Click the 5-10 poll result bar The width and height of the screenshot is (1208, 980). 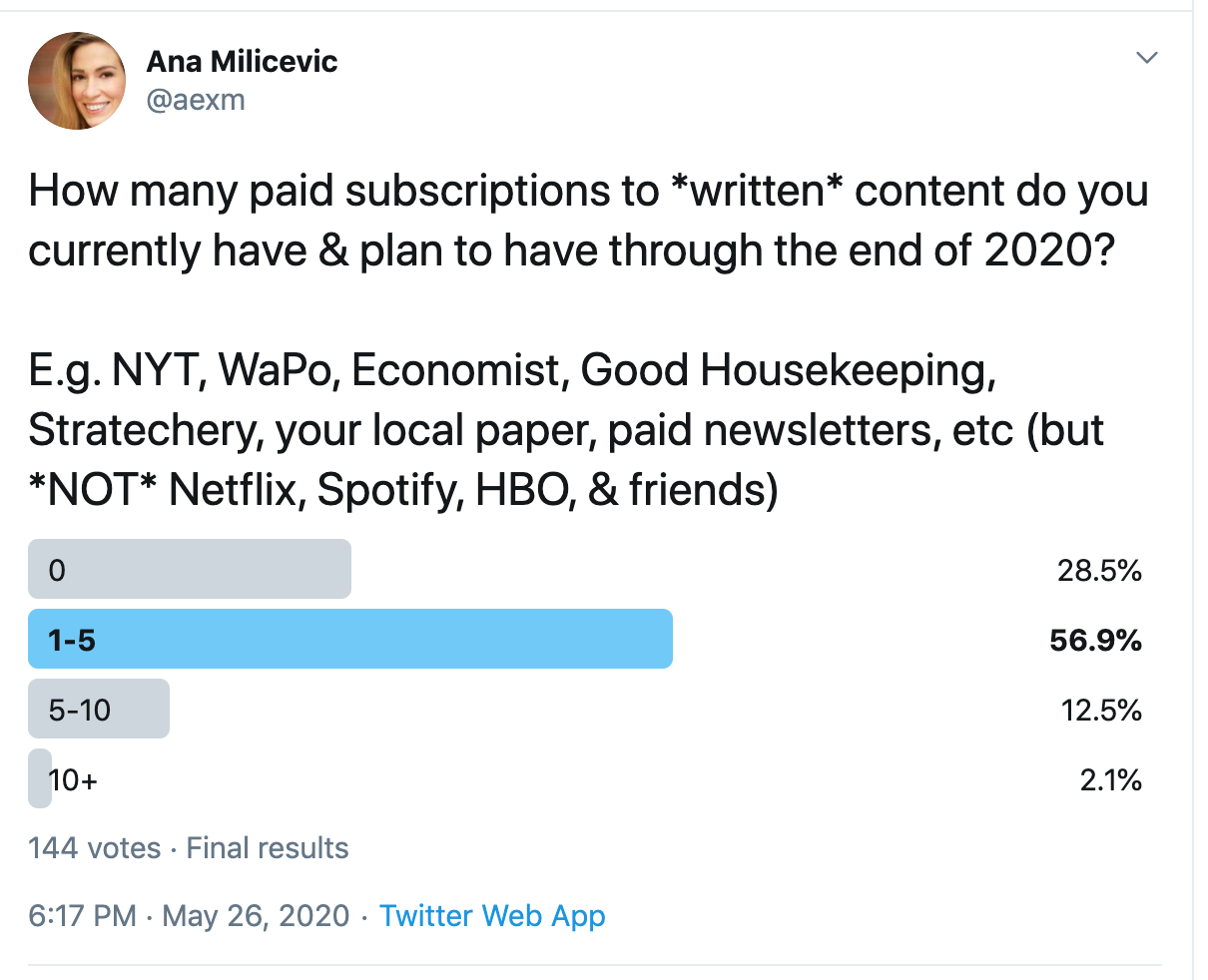[99, 710]
